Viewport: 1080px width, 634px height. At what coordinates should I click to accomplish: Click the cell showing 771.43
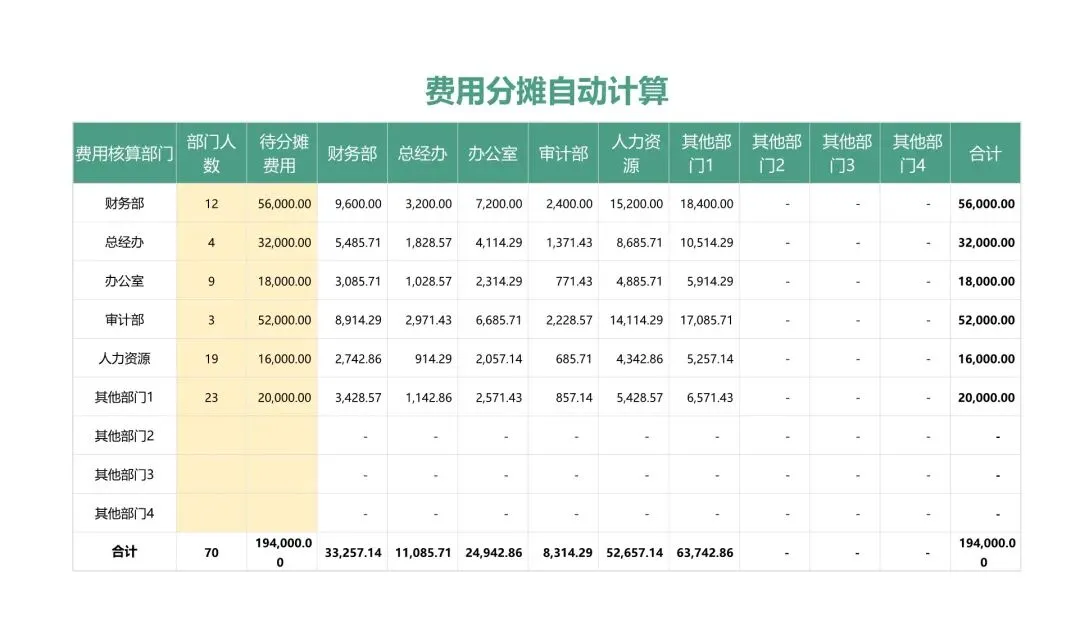click(563, 280)
